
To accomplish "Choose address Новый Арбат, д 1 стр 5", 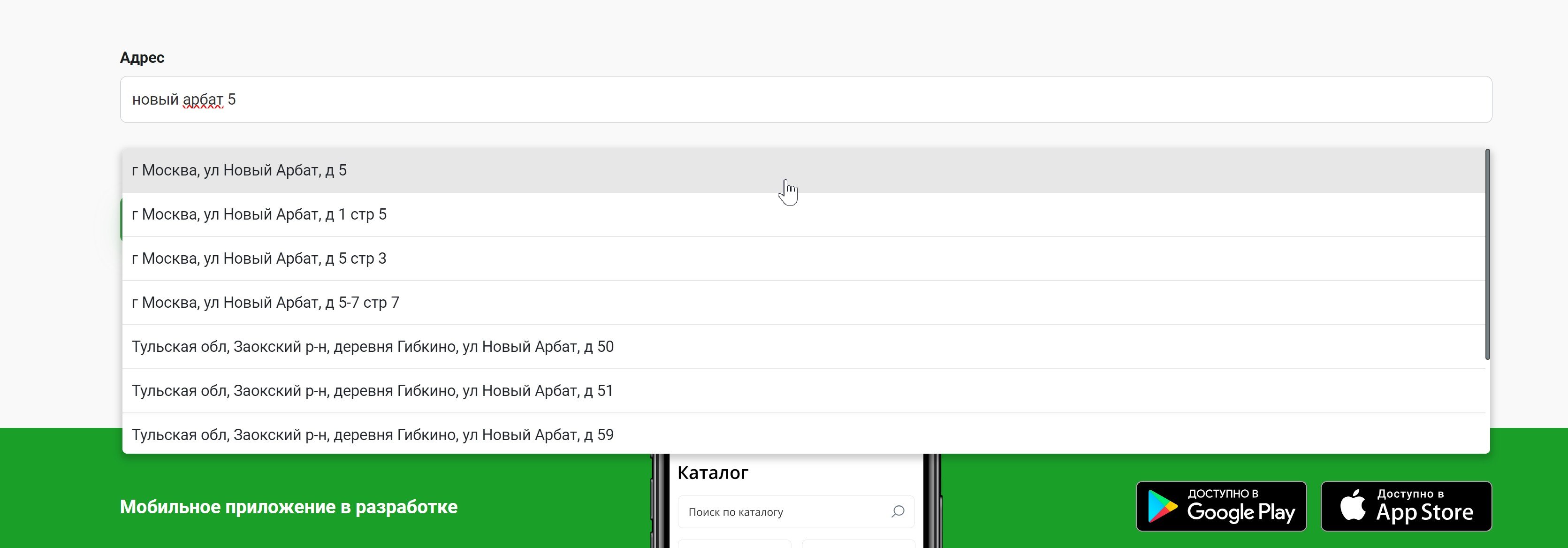I will click(x=259, y=214).
